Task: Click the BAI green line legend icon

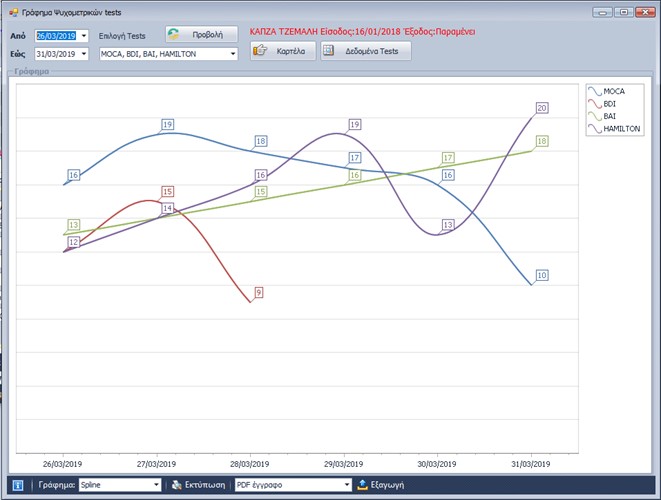Action: (x=595, y=116)
